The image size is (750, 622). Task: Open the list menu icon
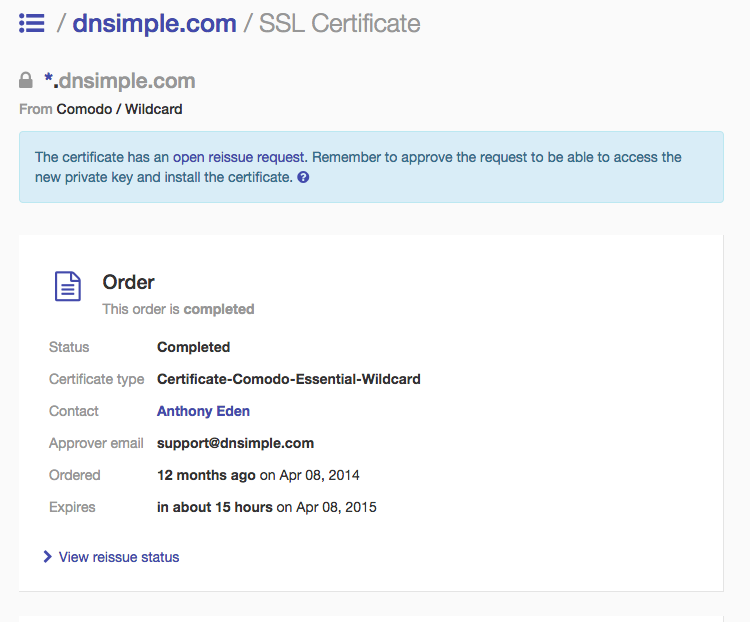point(32,23)
